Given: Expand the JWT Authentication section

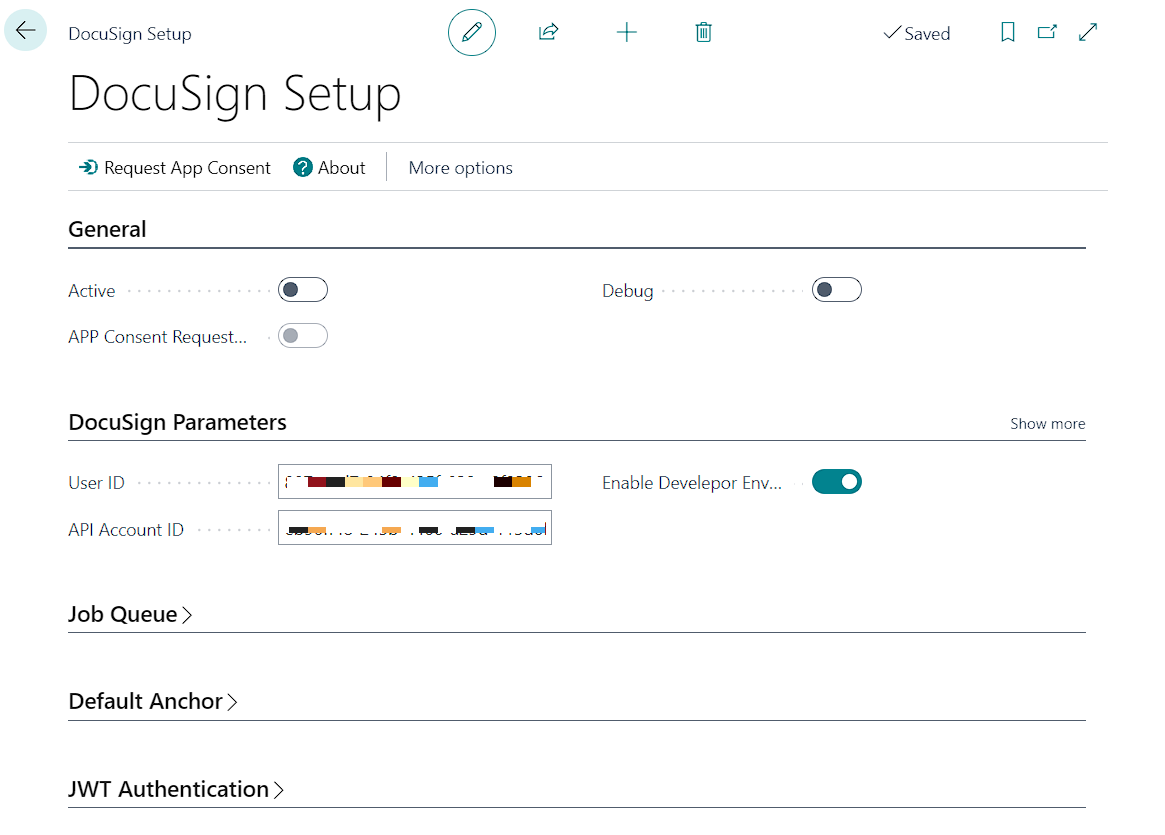Looking at the screenshot, I should point(176,789).
